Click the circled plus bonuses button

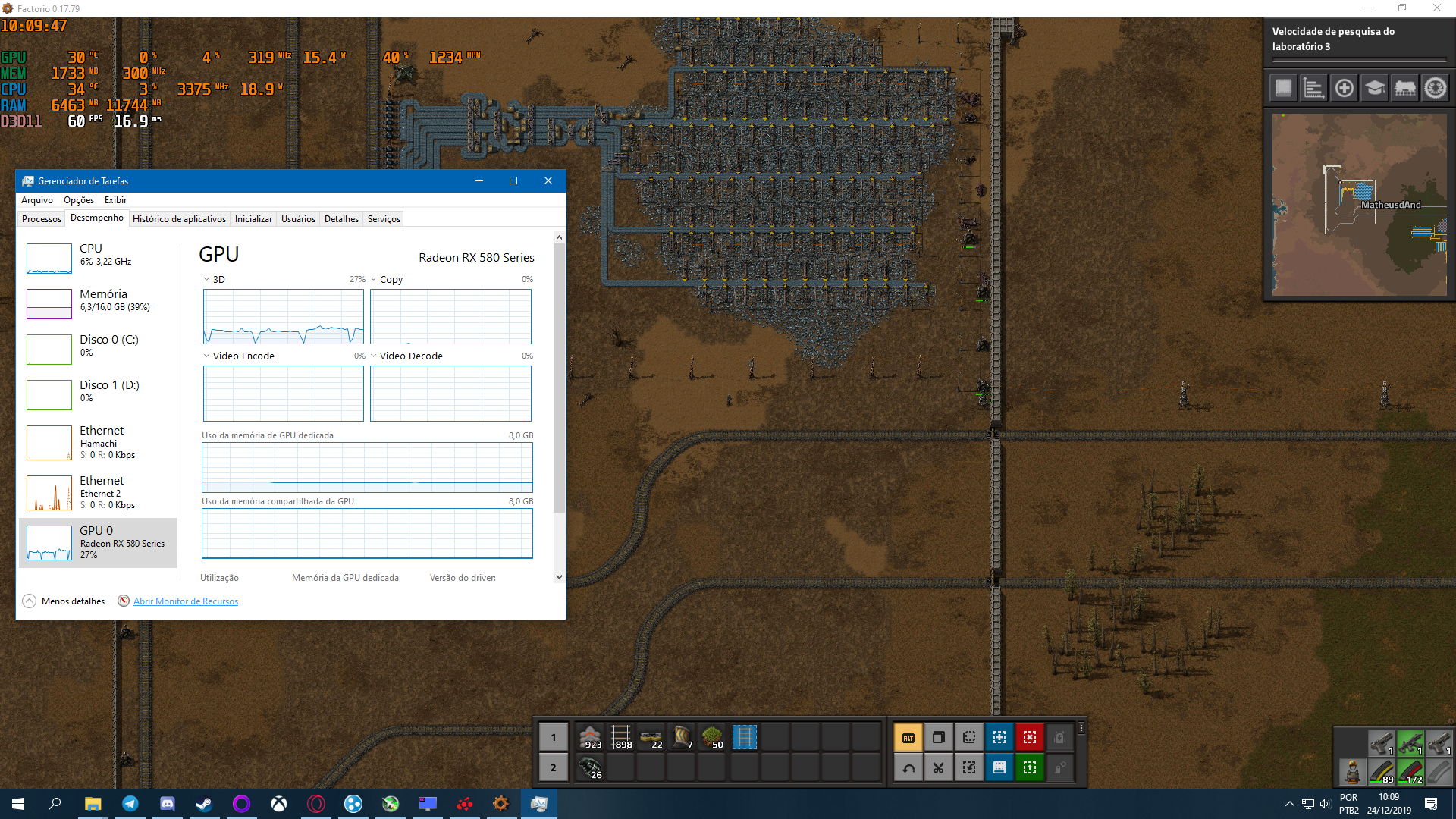[x=1344, y=88]
